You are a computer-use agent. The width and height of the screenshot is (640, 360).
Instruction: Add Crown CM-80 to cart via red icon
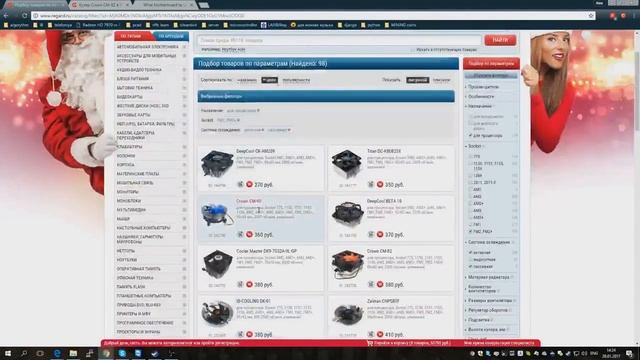[249, 235]
